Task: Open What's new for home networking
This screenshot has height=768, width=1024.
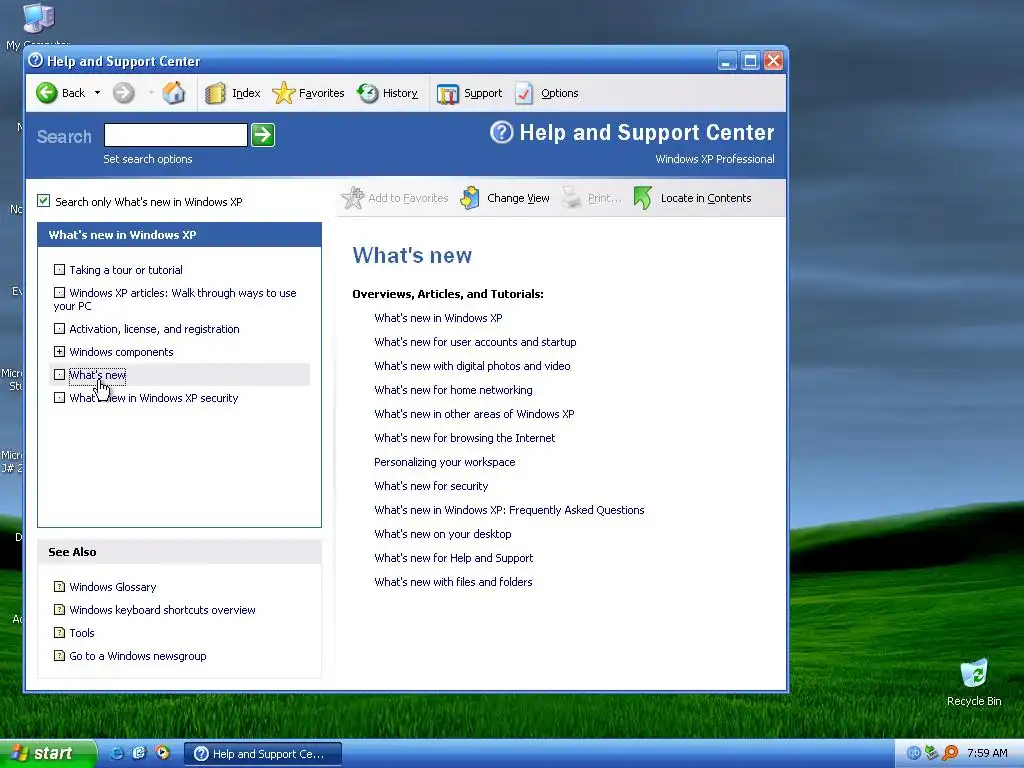Action: 453,390
